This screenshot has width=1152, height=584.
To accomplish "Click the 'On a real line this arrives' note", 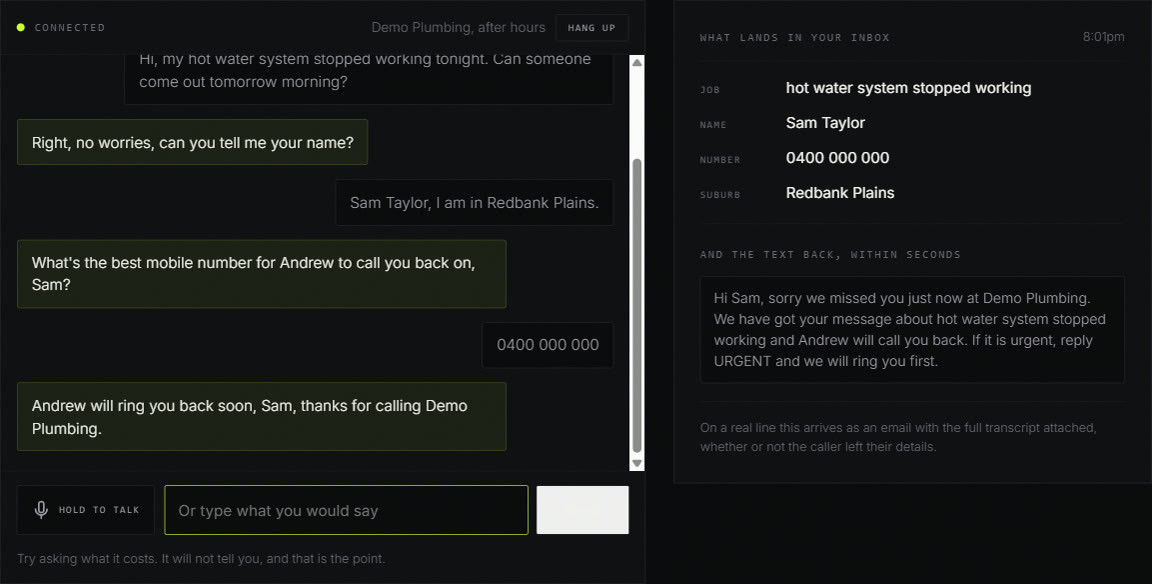I will click(x=898, y=437).
